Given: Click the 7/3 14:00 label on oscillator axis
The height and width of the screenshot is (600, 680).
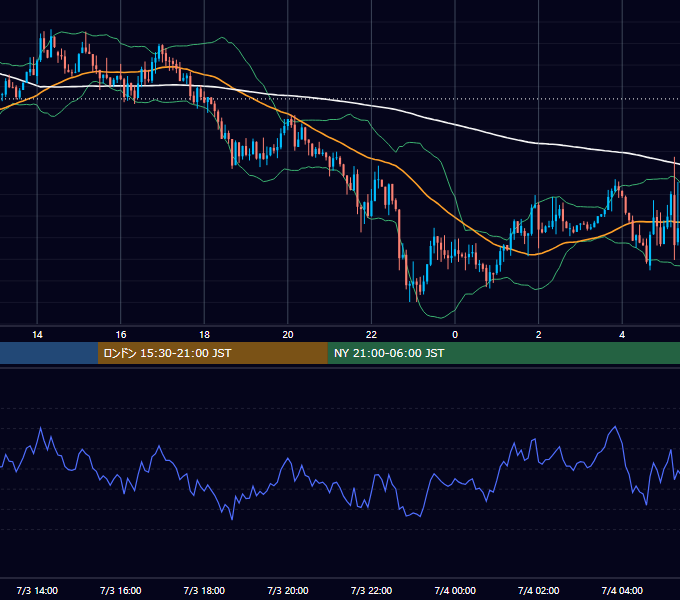Looking at the screenshot, I should coord(37,590).
